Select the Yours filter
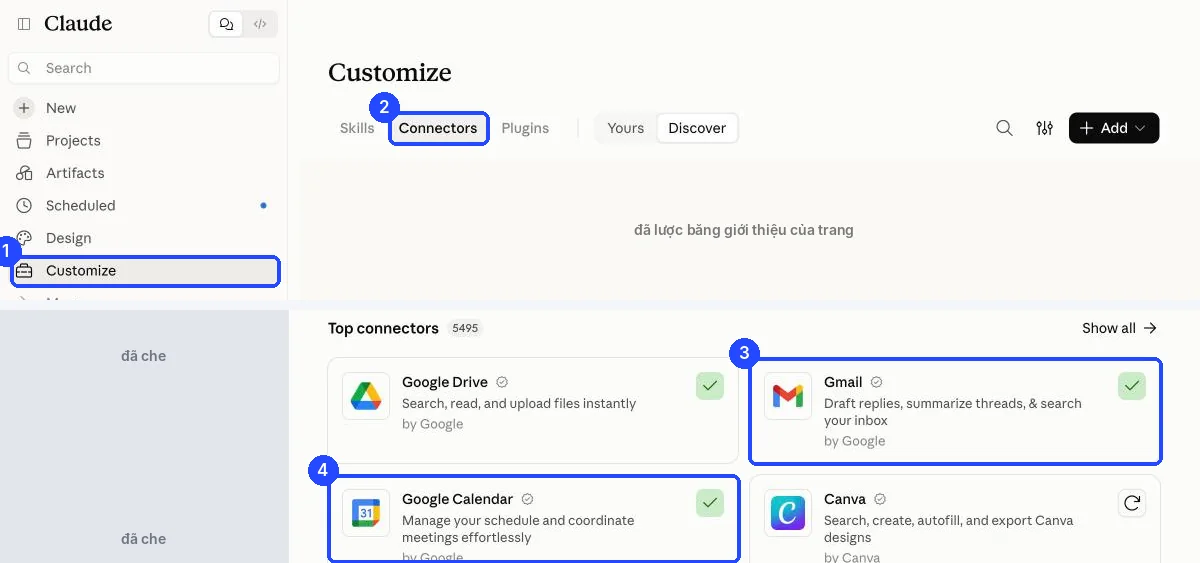This screenshot has width=1200, height=563. (626, 128)
